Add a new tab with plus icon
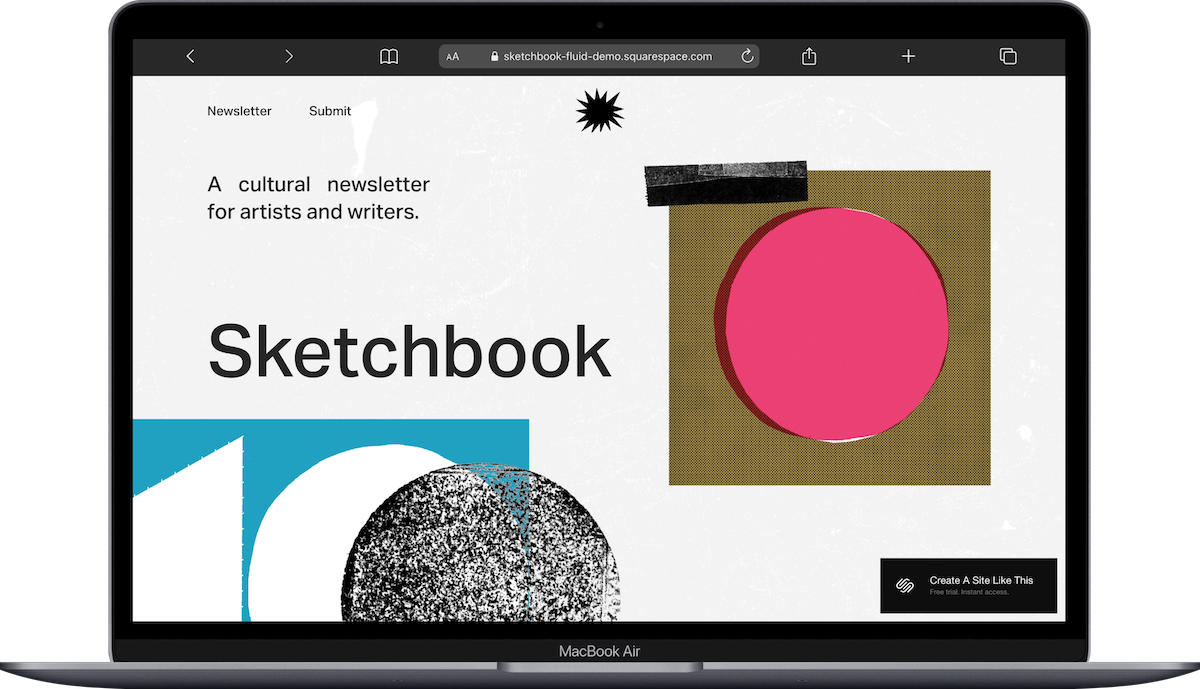 click(x=908, y=57)
